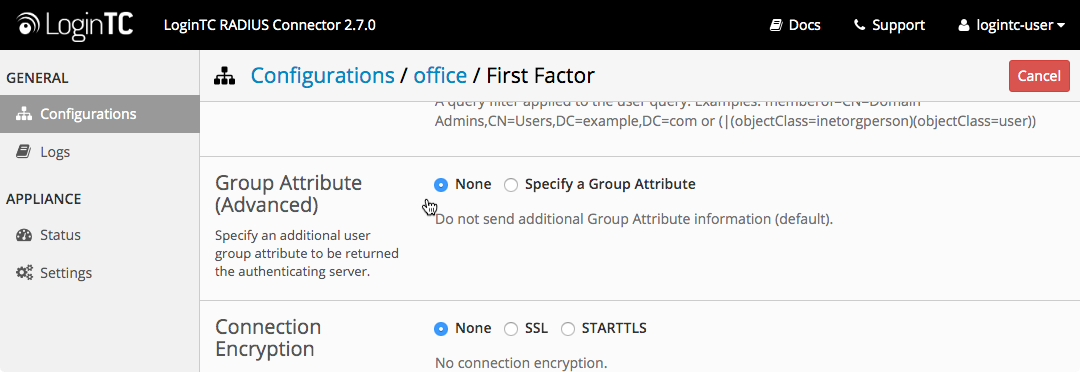Select None for Connection Encryption
This screenshot has width=1080, height=372.
pyautogui.click(x=441, y=329)
